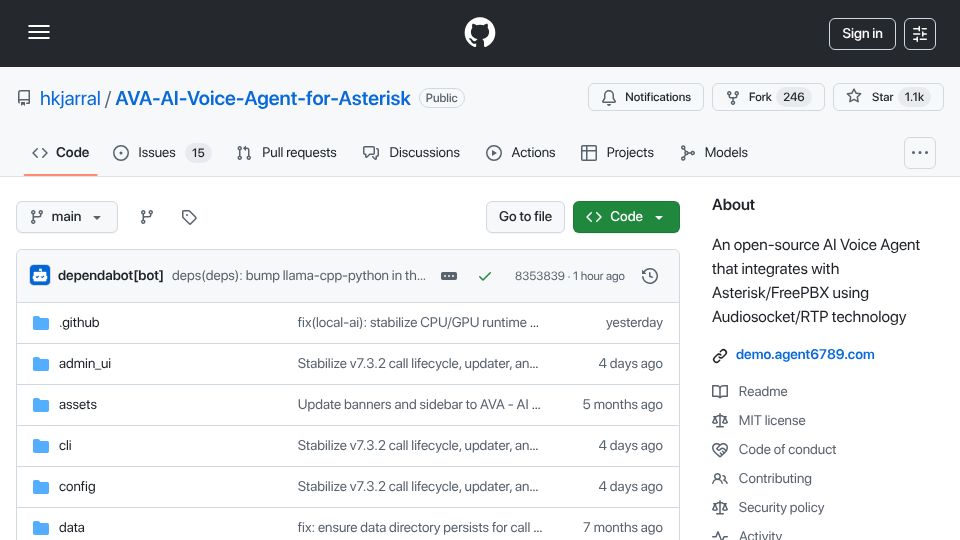Open the config folder
Image resolution: width=960 pixels, height=540 pixels.
pos(77,487)
